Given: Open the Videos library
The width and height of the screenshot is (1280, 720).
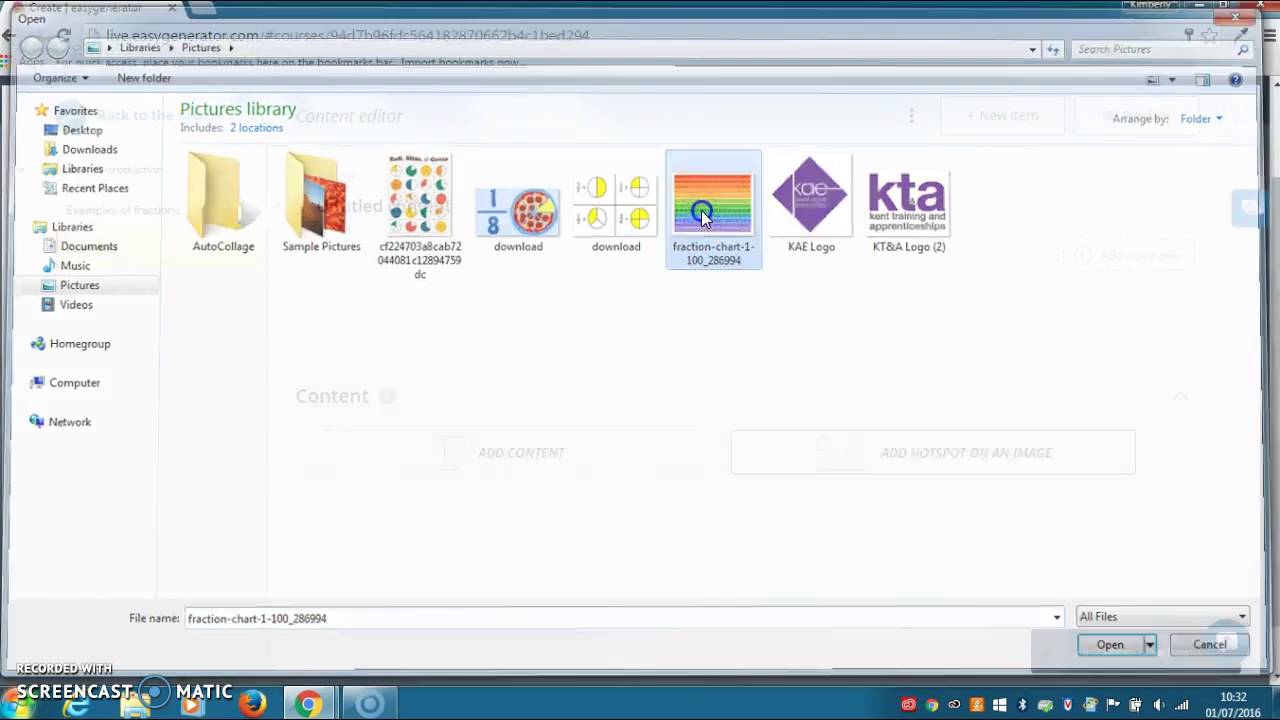Looking at the screenshot, I should 76,305.
